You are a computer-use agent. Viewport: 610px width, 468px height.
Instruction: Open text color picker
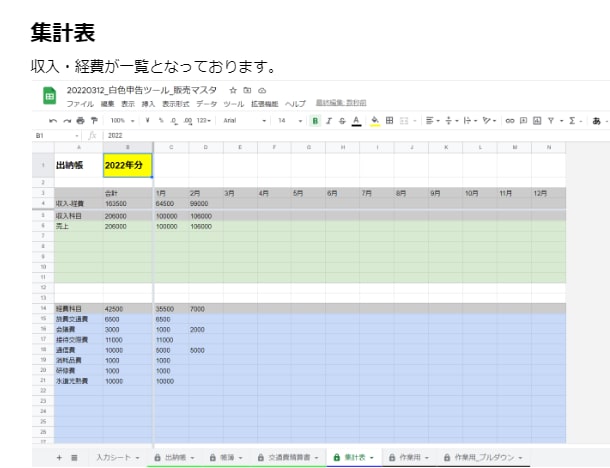click(356, 121)
